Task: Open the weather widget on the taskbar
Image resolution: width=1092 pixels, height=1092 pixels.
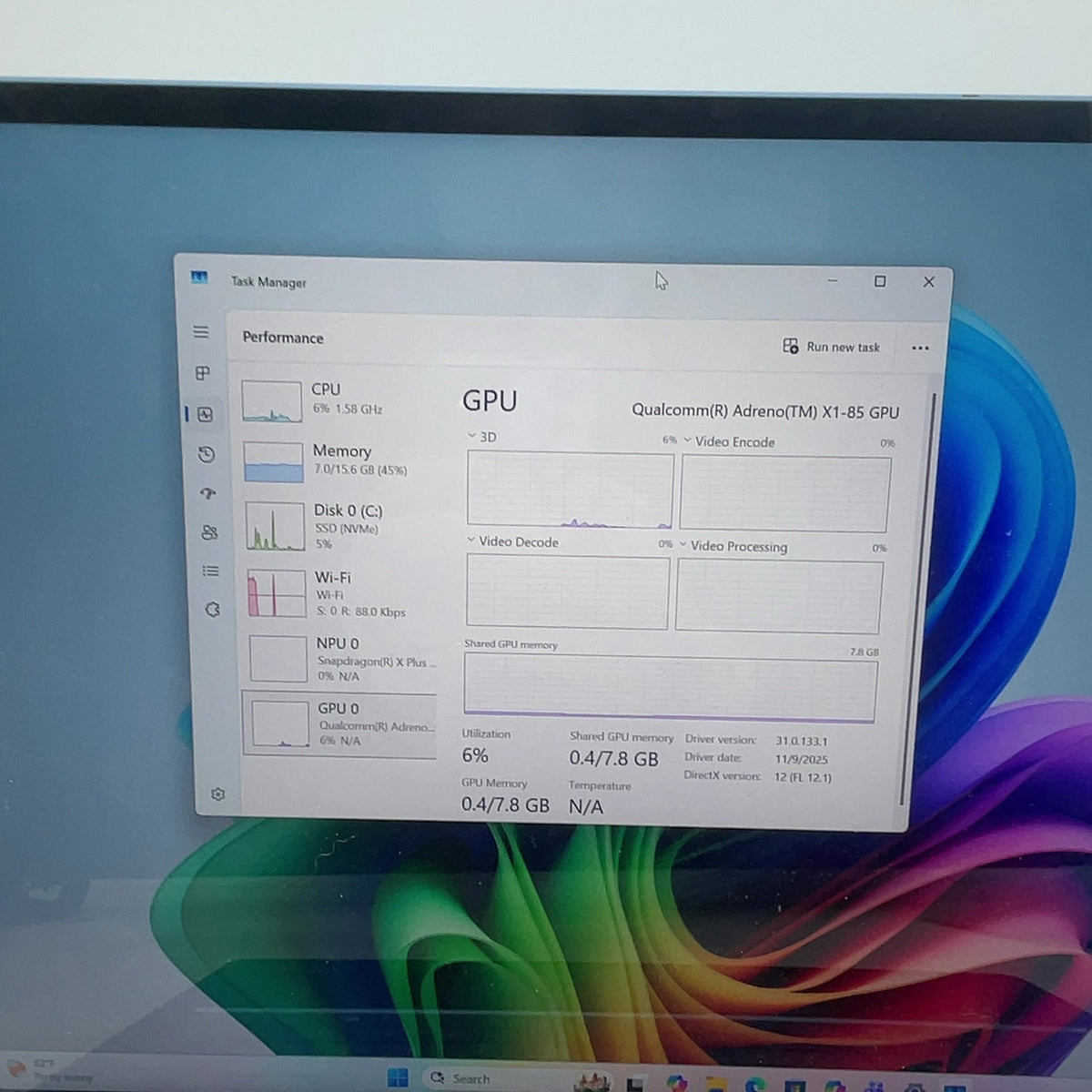Action: click(50, 1070)
